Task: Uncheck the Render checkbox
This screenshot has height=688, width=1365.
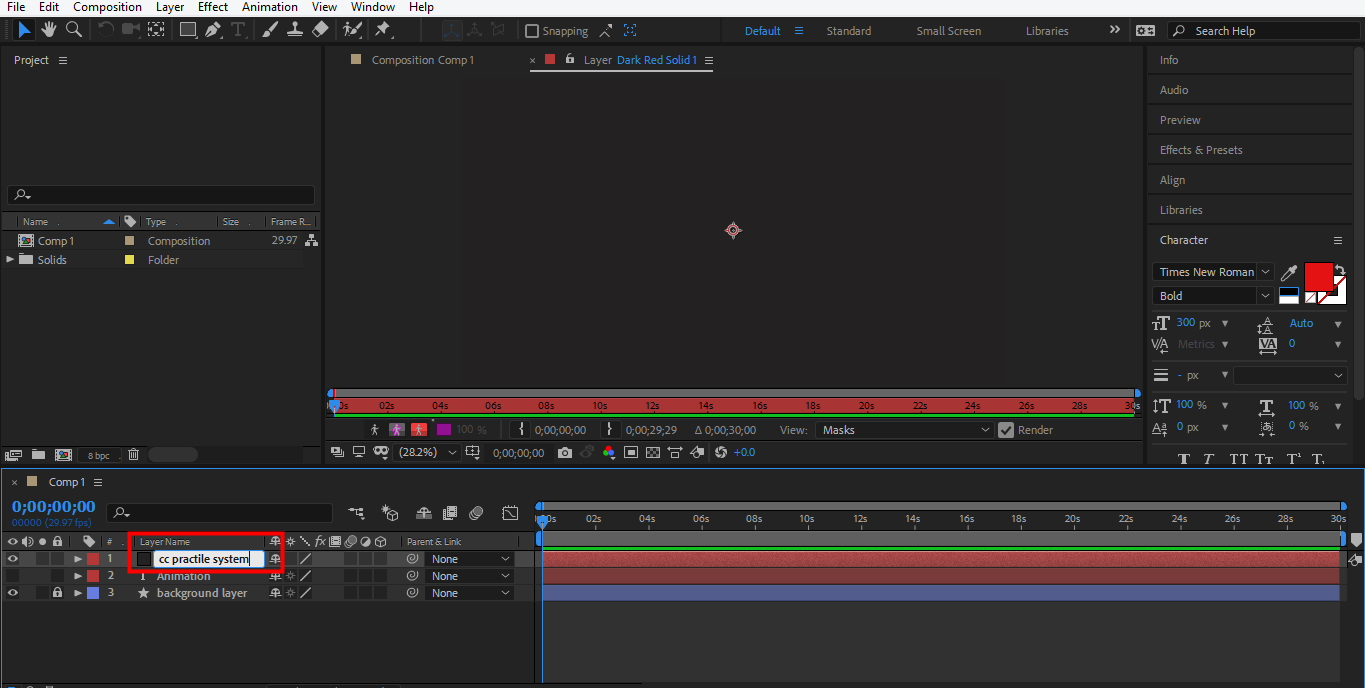Action: click(1006, 430)
